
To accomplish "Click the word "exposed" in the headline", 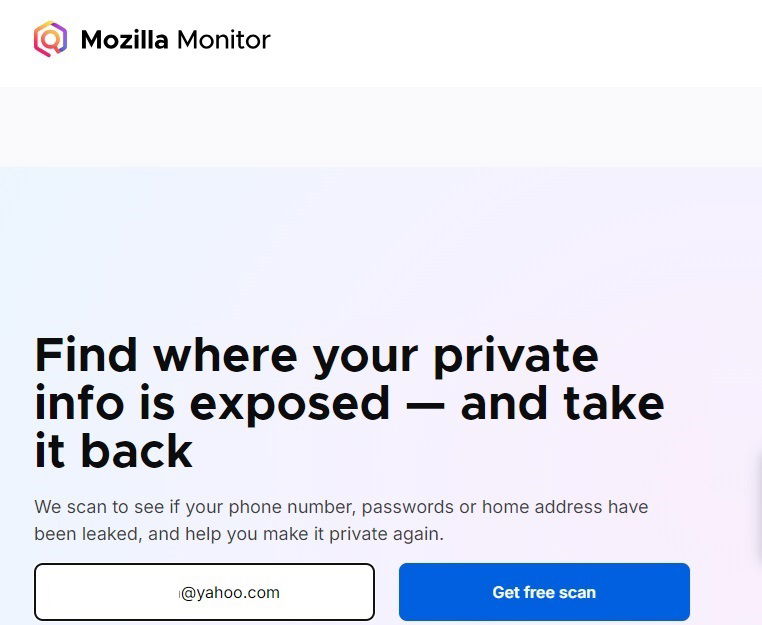I will pos(289,402).
